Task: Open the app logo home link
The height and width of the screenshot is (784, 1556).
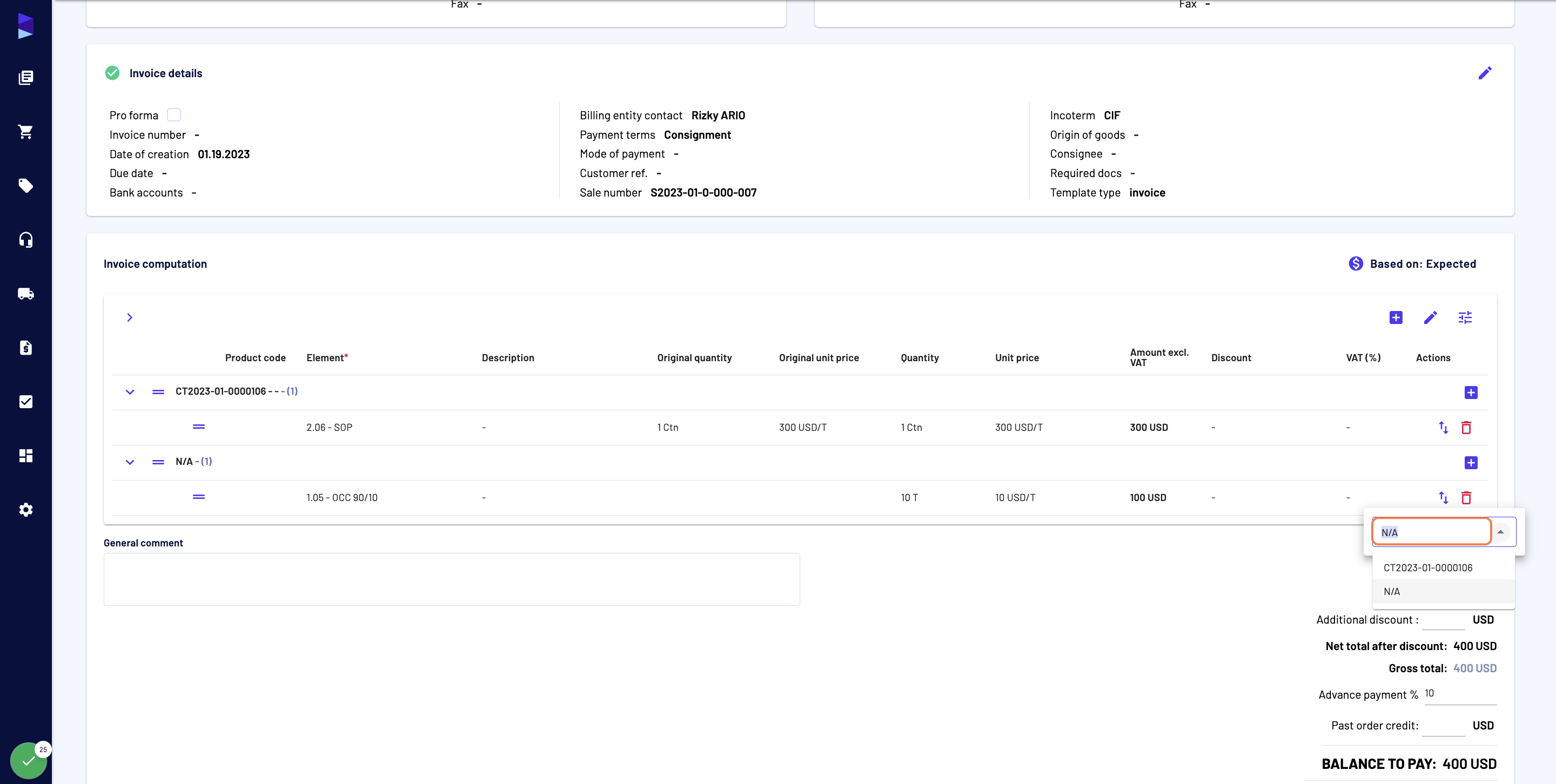Action: click(25, 26)
